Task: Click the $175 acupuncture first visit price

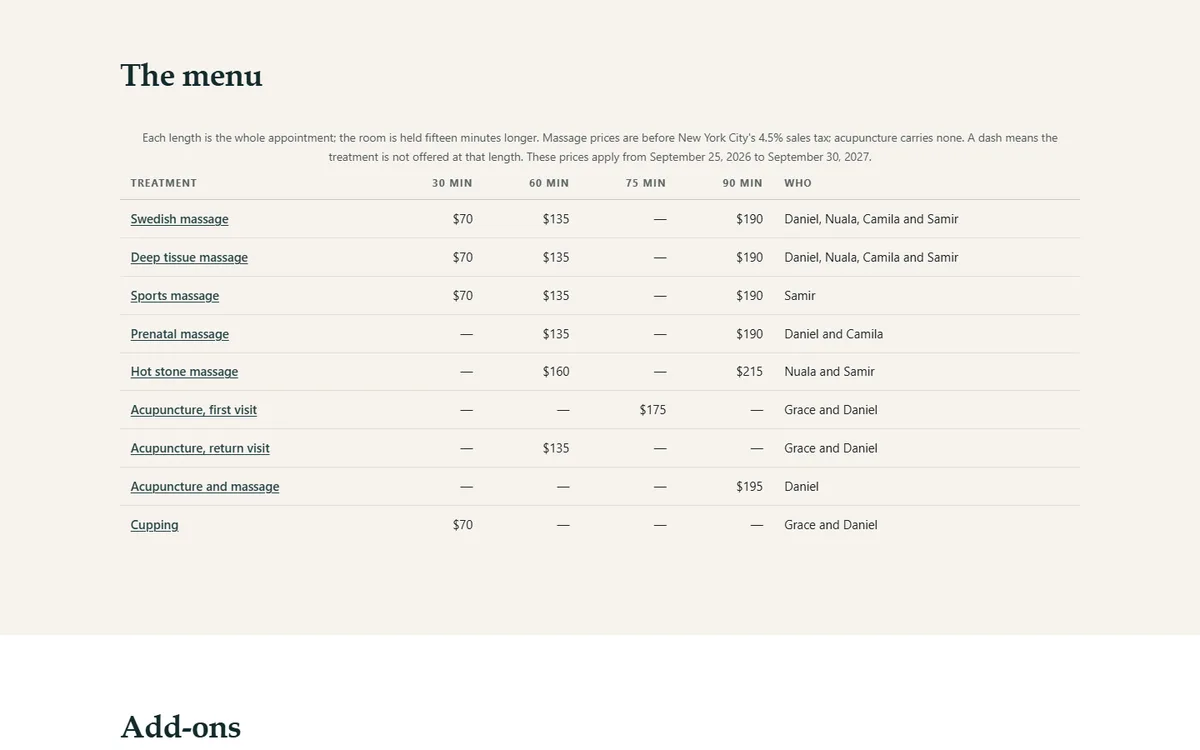Action: (x=653, y=410)
